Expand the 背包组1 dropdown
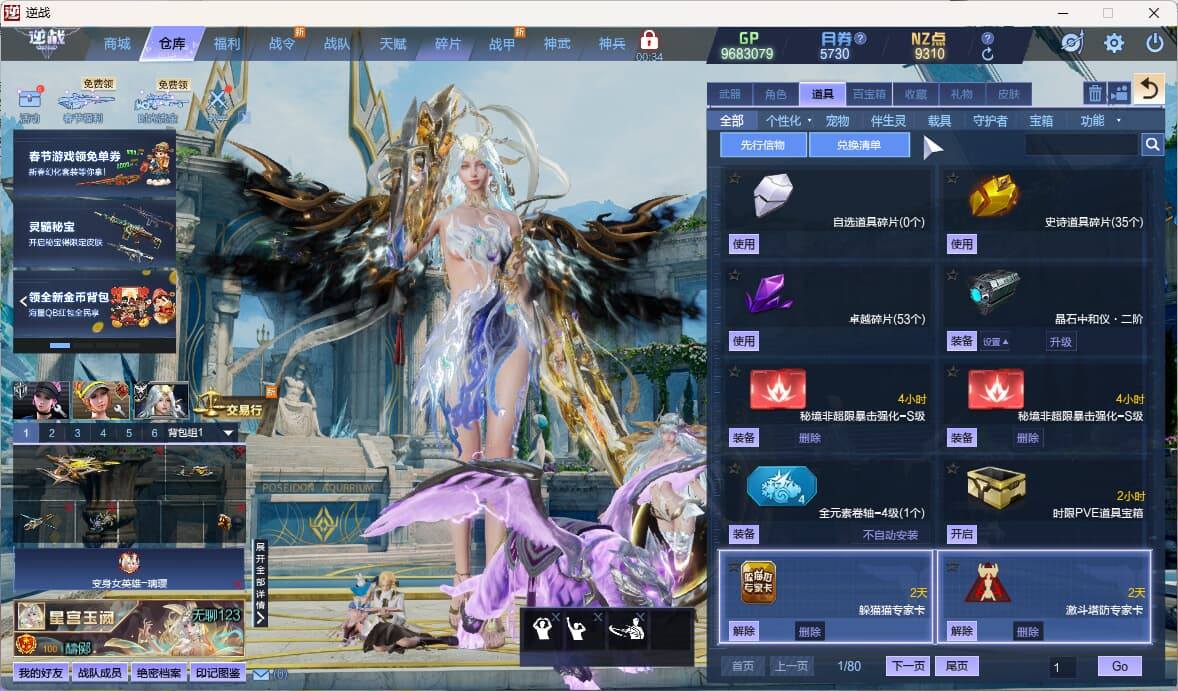The height and width of the screenshot is (691, 1178). (229, 433)
